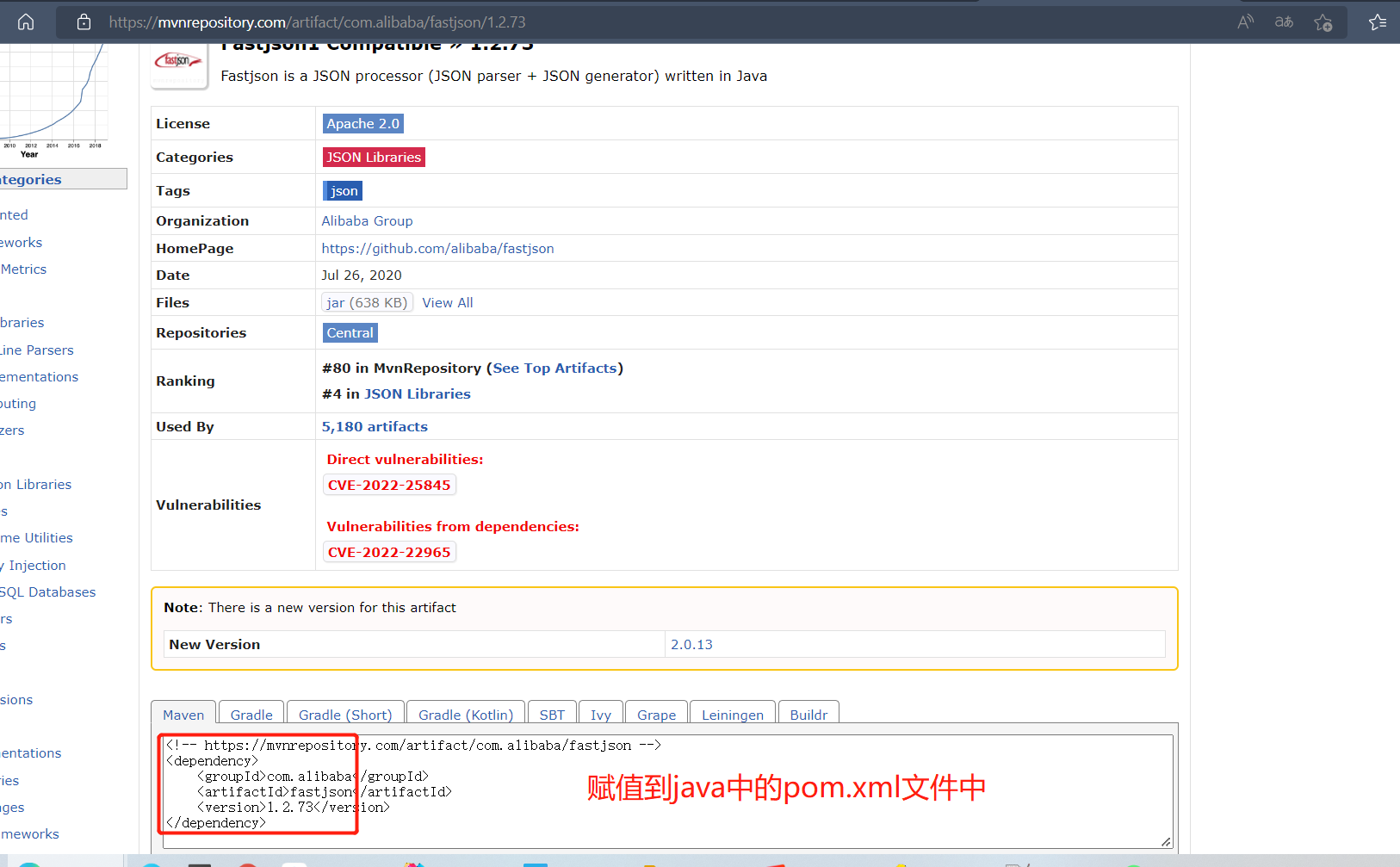Go to the browser home page

click(x=26, y=22)
